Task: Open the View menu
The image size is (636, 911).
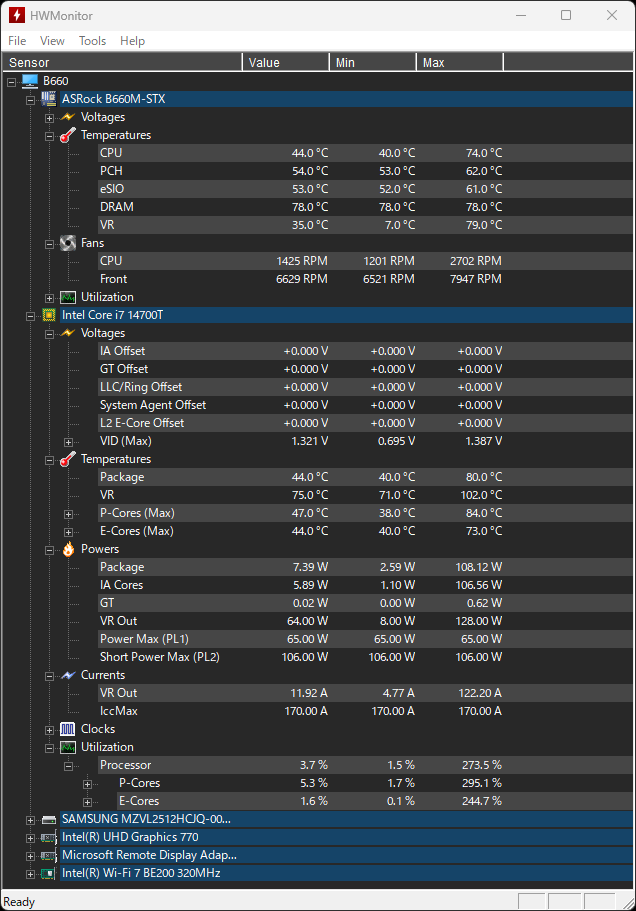Action: 52,41
